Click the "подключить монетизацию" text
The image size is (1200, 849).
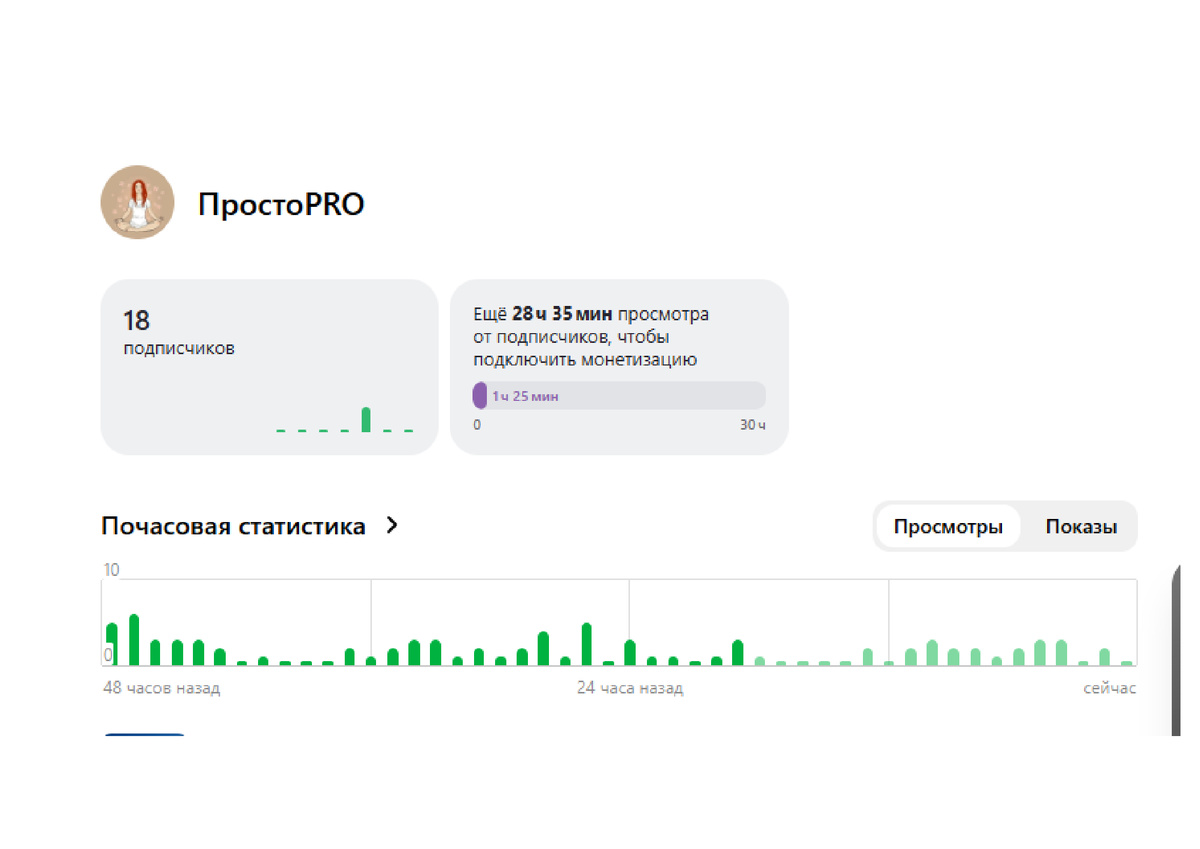click(584, 360)
